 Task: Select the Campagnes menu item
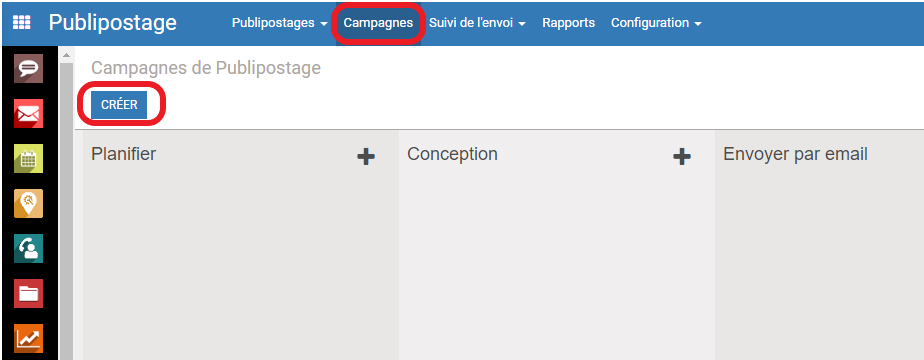tap(378, 23)
